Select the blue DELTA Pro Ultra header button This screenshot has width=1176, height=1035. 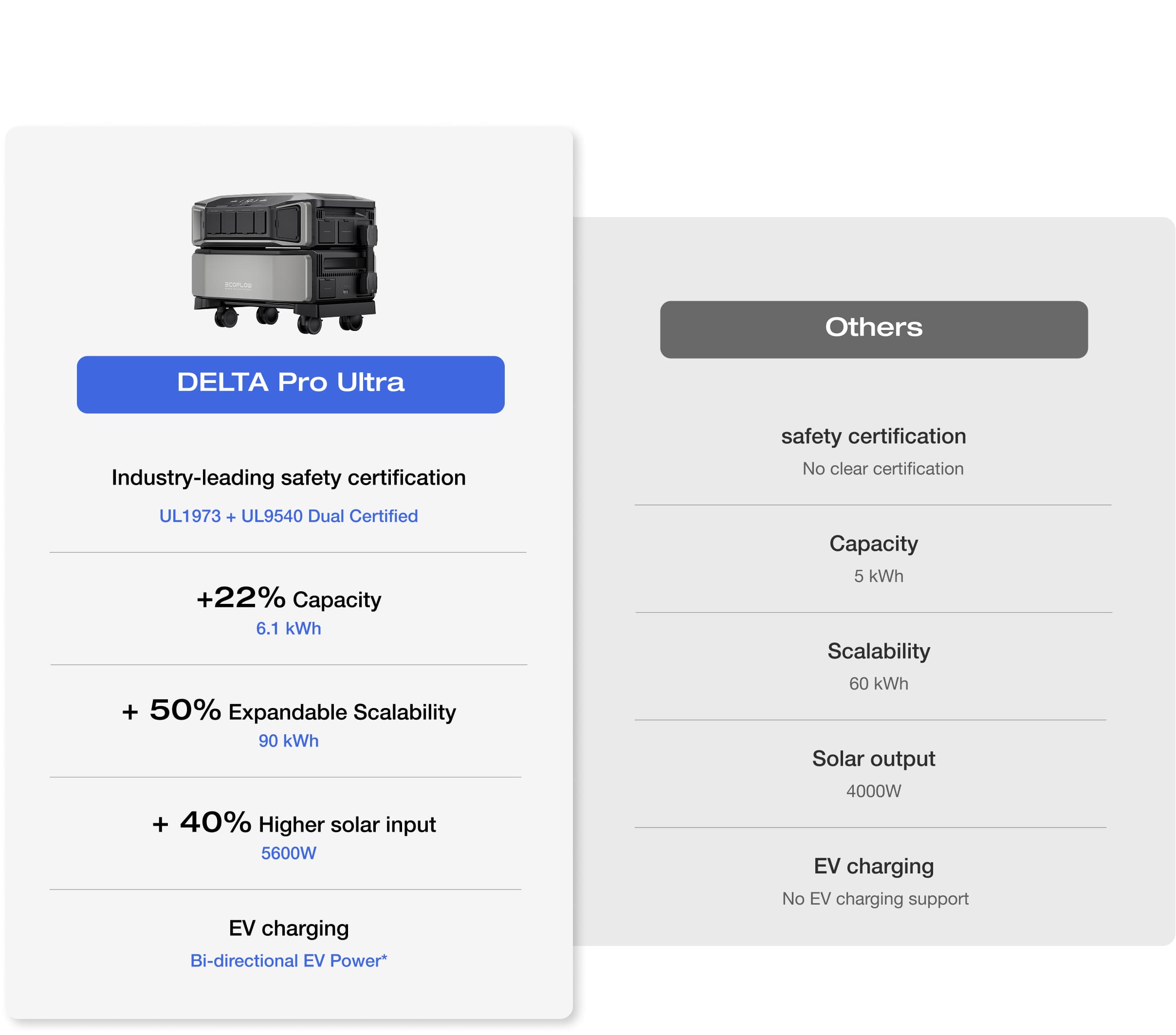pos(291,384)
